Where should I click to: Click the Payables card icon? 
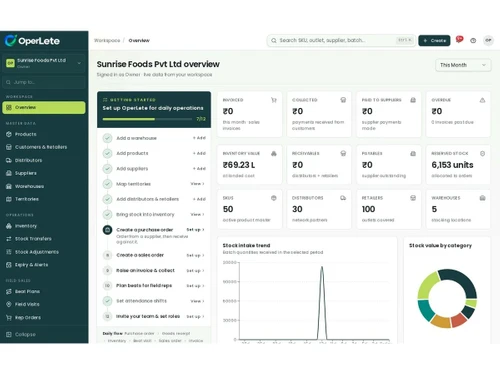413,154
